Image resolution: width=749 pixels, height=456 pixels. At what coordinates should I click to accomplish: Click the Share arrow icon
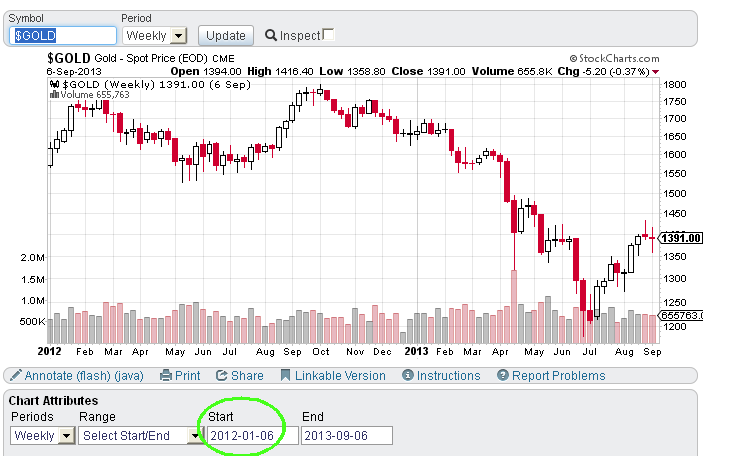point(221,375)
